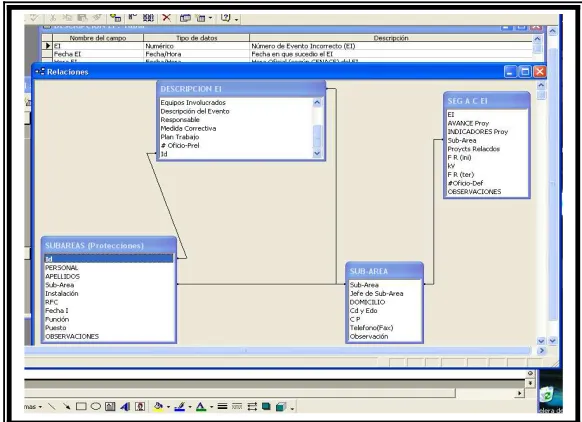Click the down arrow of DESCRIPCION EI field list scrollbar
Image resolution: width=582 pixels, height=422 pixels.
(x=317, y=153)
